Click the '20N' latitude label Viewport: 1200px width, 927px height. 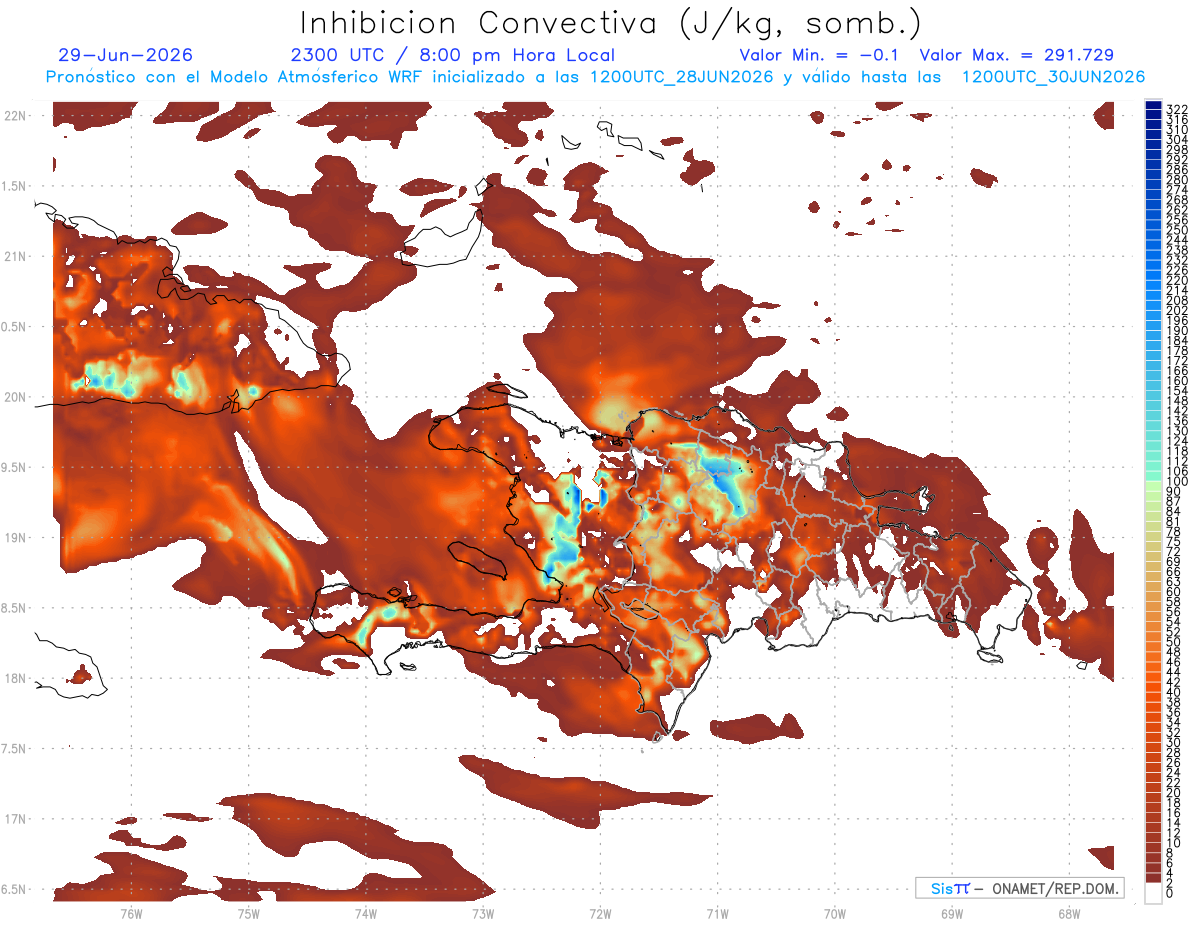tap(16, 397)
